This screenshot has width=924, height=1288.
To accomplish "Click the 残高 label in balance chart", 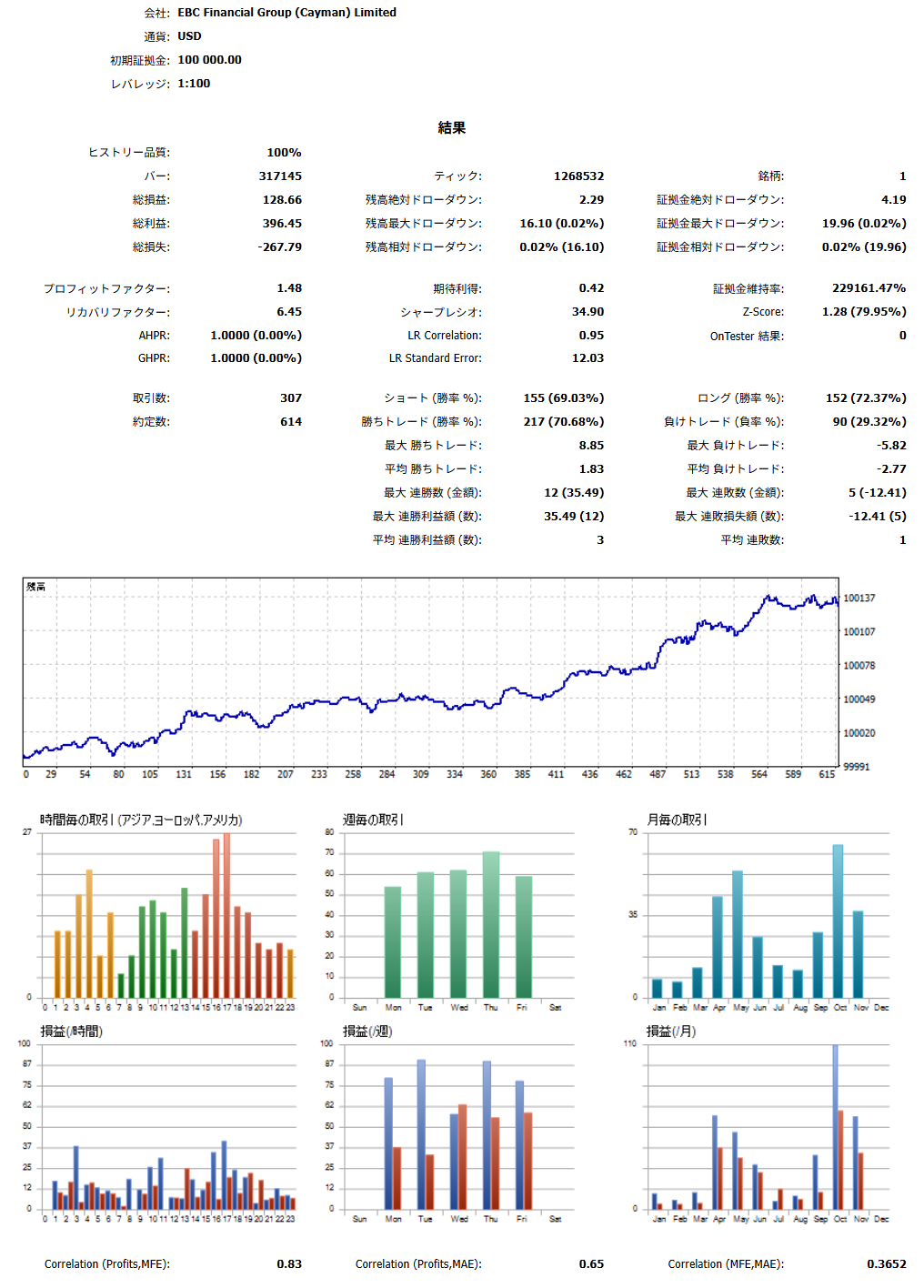I will pyautogui.click(x=36, y=587).
